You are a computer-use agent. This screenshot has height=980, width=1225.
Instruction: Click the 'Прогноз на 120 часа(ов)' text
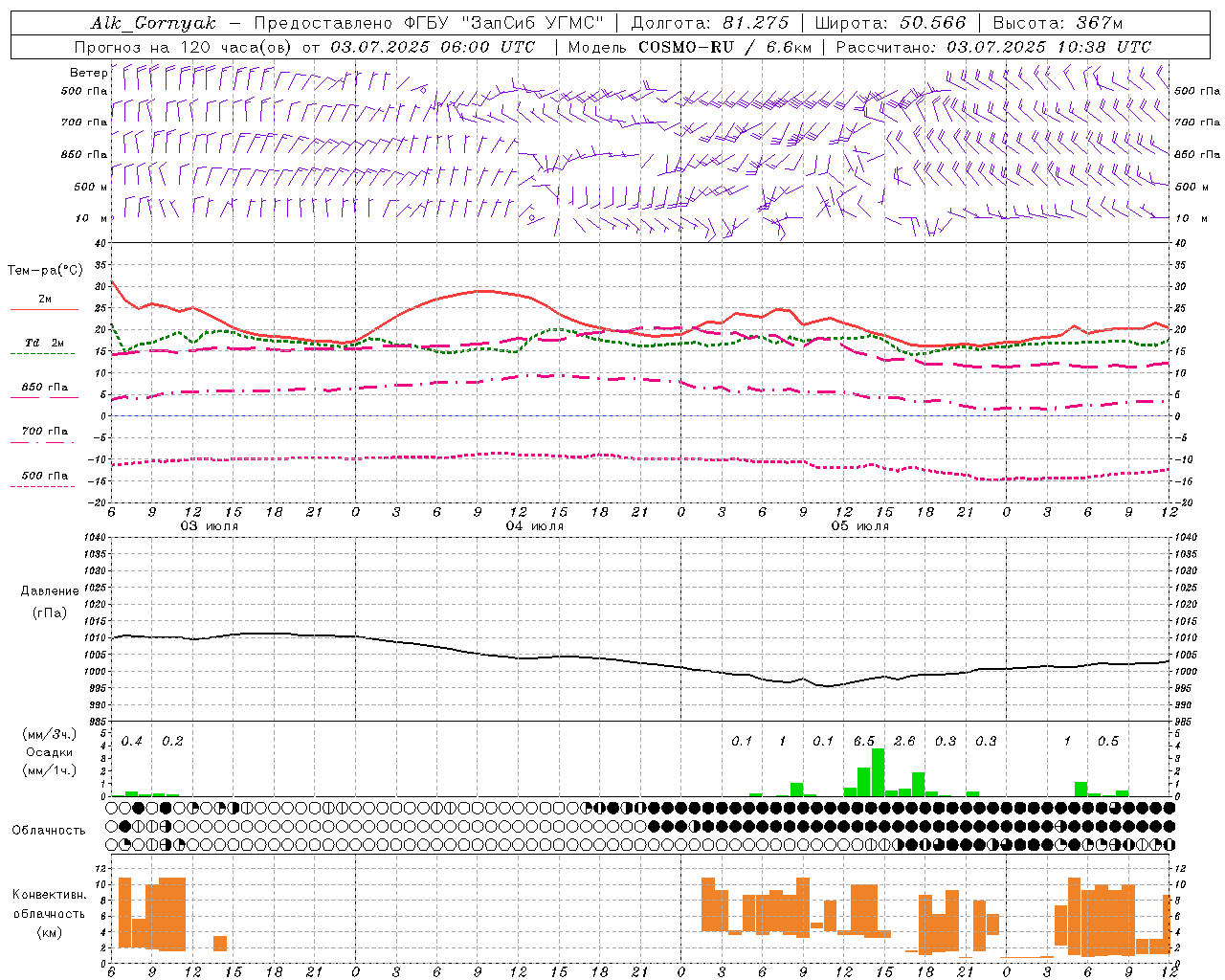coord(184,47)
